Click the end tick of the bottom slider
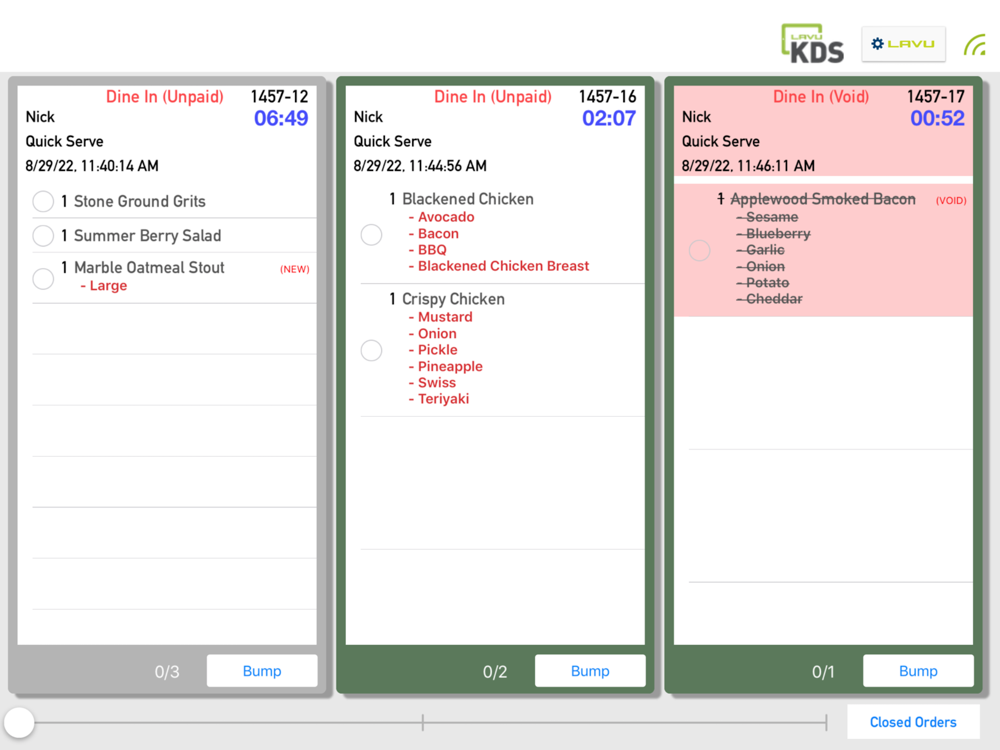Image resolution: width=1000 pixels, height=750 pixels. pyautogui.click(x=826, y=723)
